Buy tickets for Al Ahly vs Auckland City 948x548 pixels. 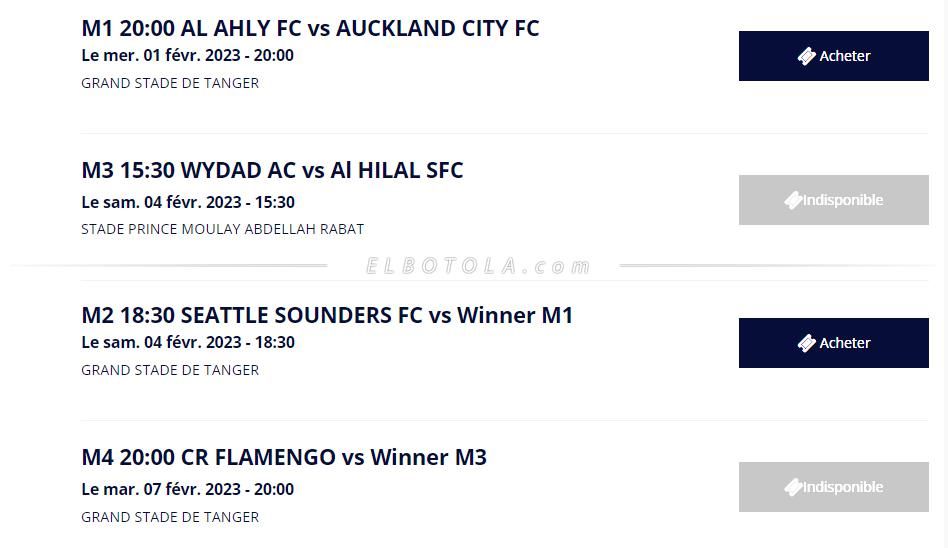(833, 56)
